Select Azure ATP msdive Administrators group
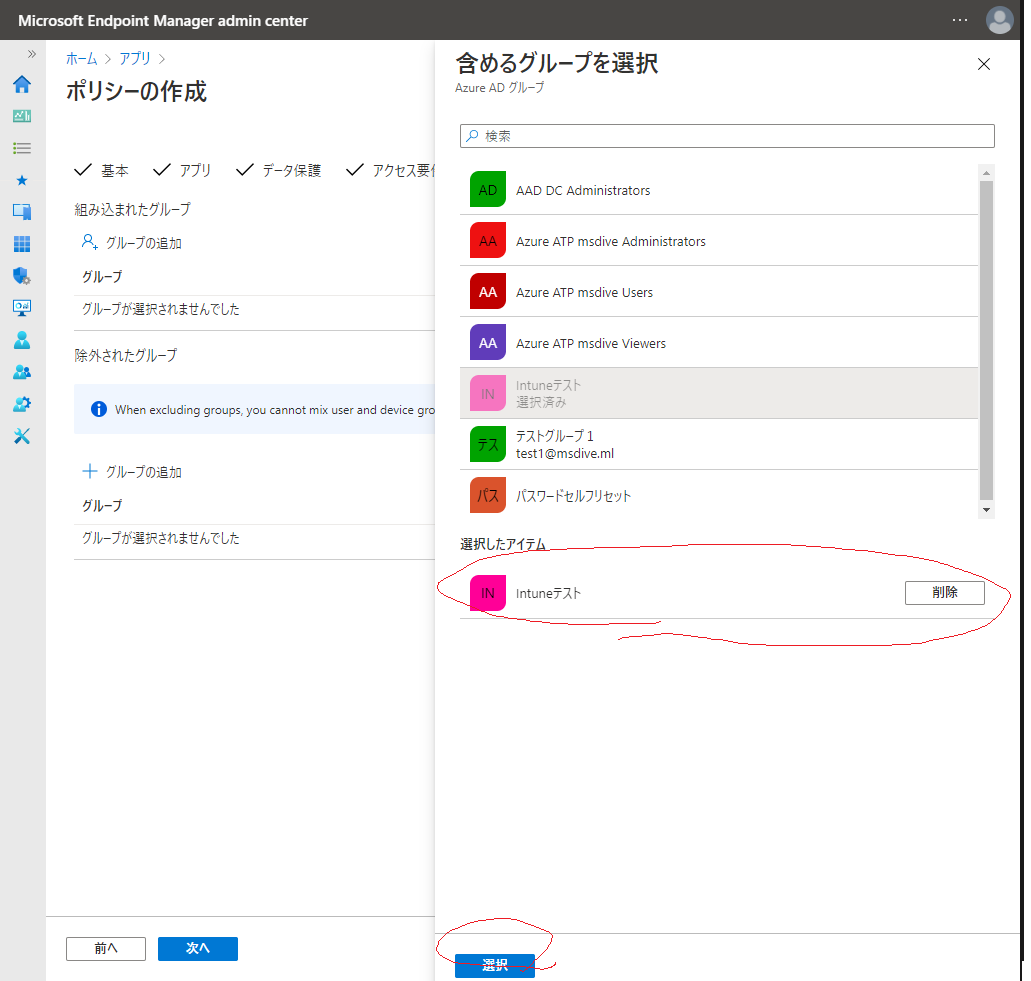1031x981 pixels. pos(719,241)
